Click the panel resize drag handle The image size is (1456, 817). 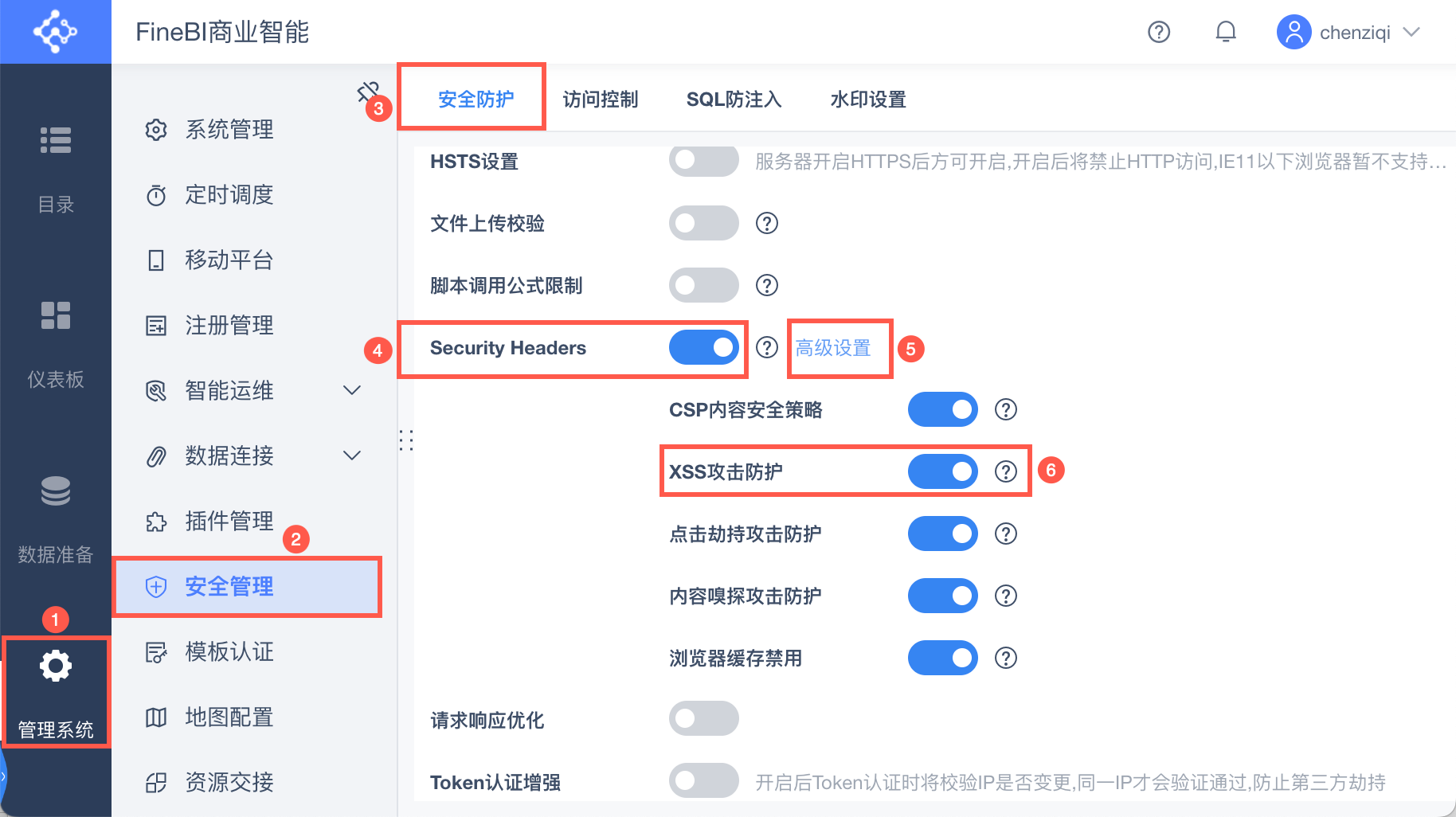point(405,440)
